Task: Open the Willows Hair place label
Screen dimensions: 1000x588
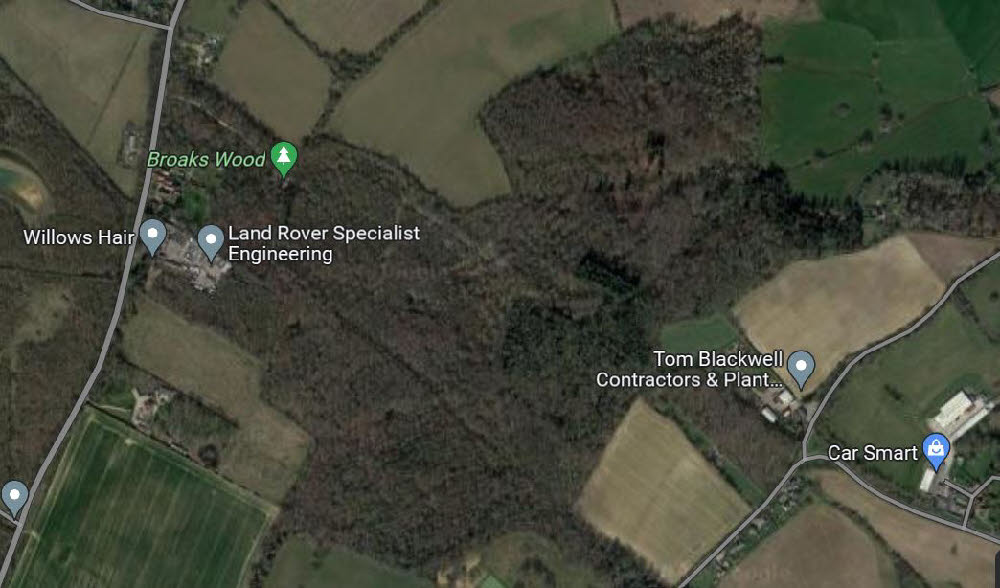Action: click(x=78, y=237)
